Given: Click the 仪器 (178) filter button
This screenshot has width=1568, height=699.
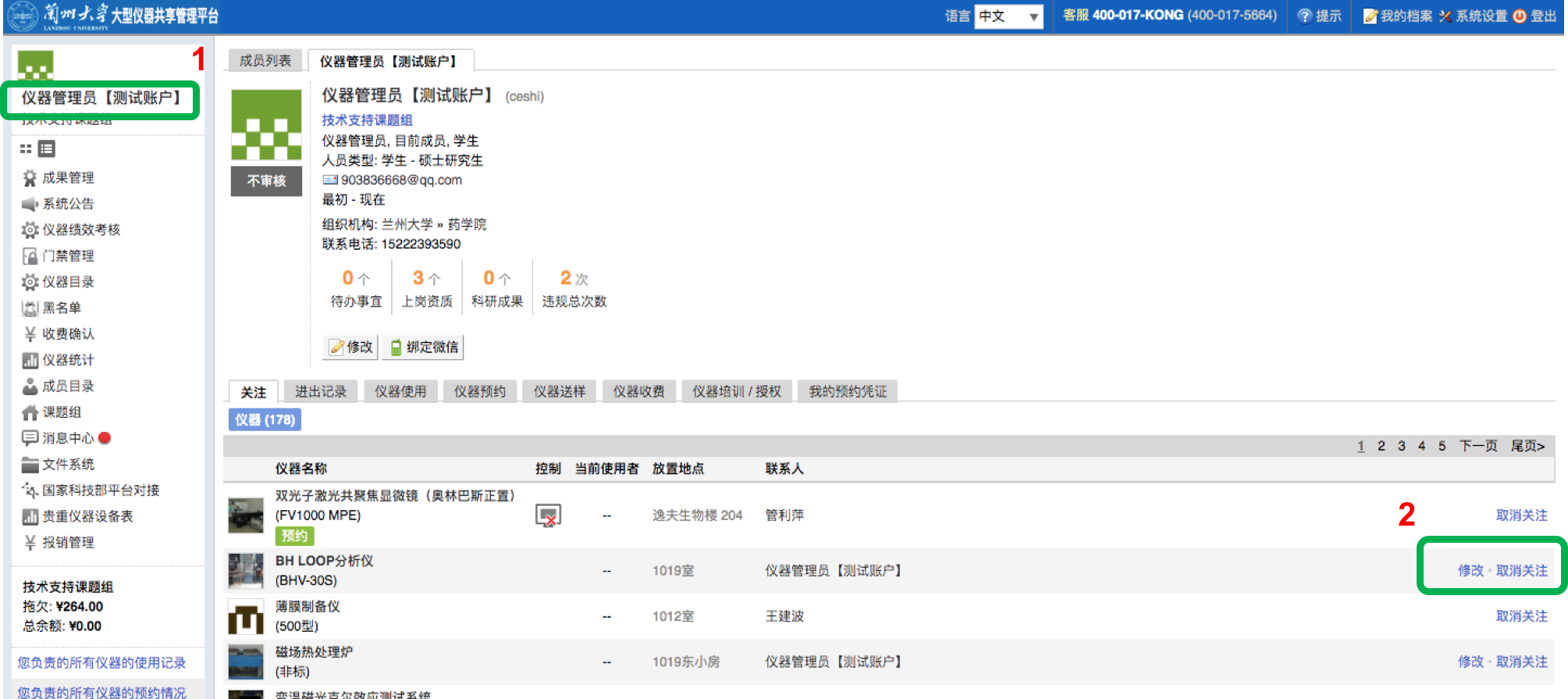Looking at the screenshot, I should point(265,419).
